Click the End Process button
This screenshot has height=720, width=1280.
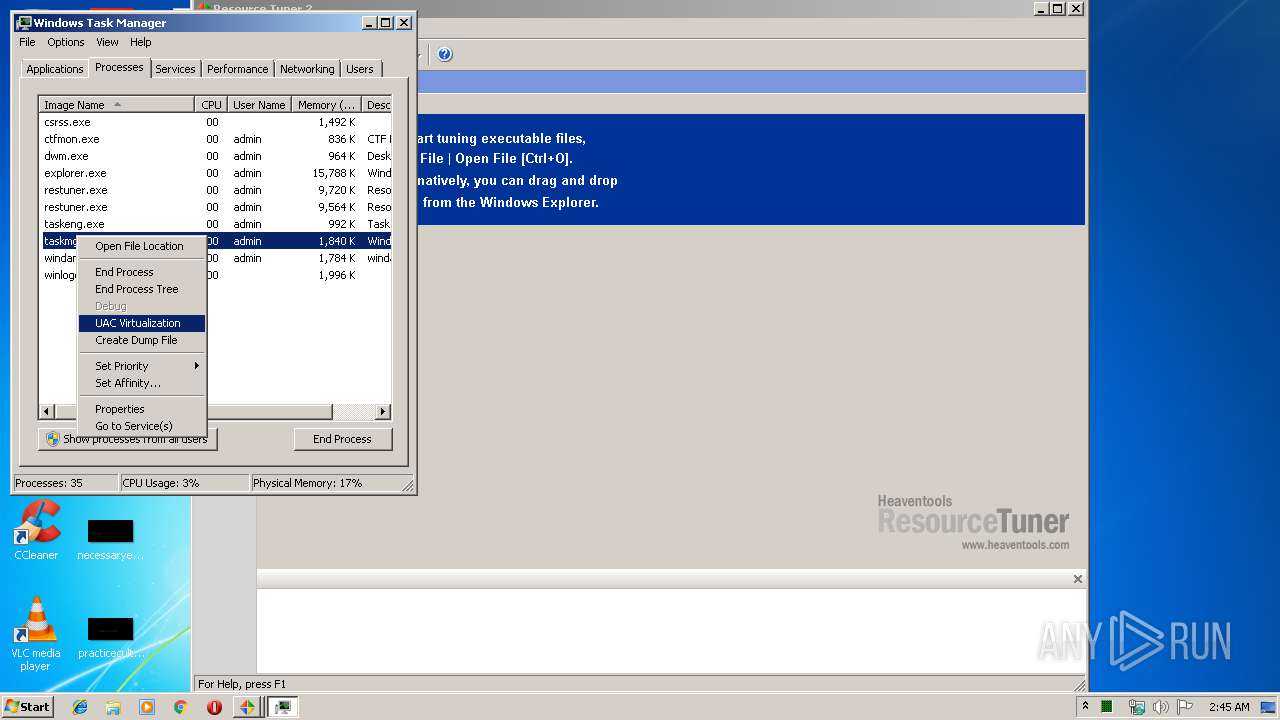click(343, 439)
